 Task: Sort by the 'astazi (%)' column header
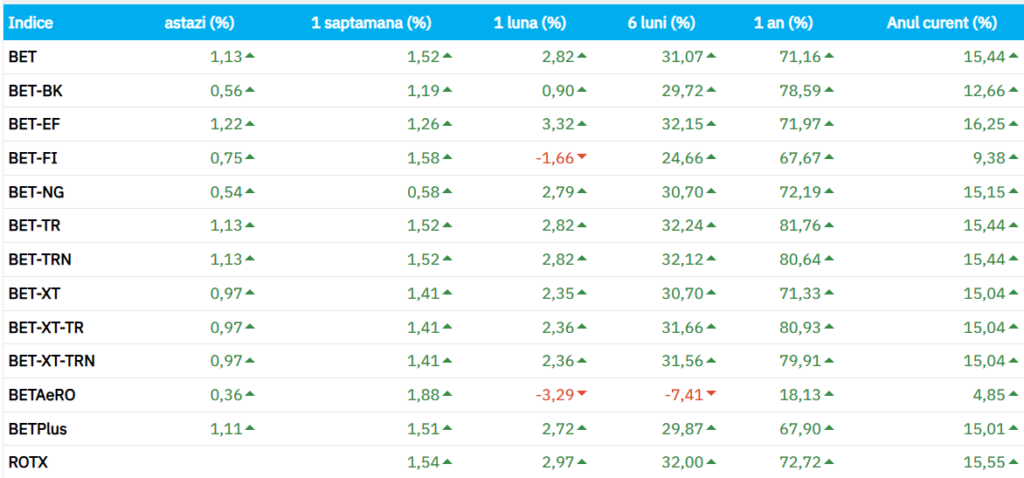coord(200,23)
